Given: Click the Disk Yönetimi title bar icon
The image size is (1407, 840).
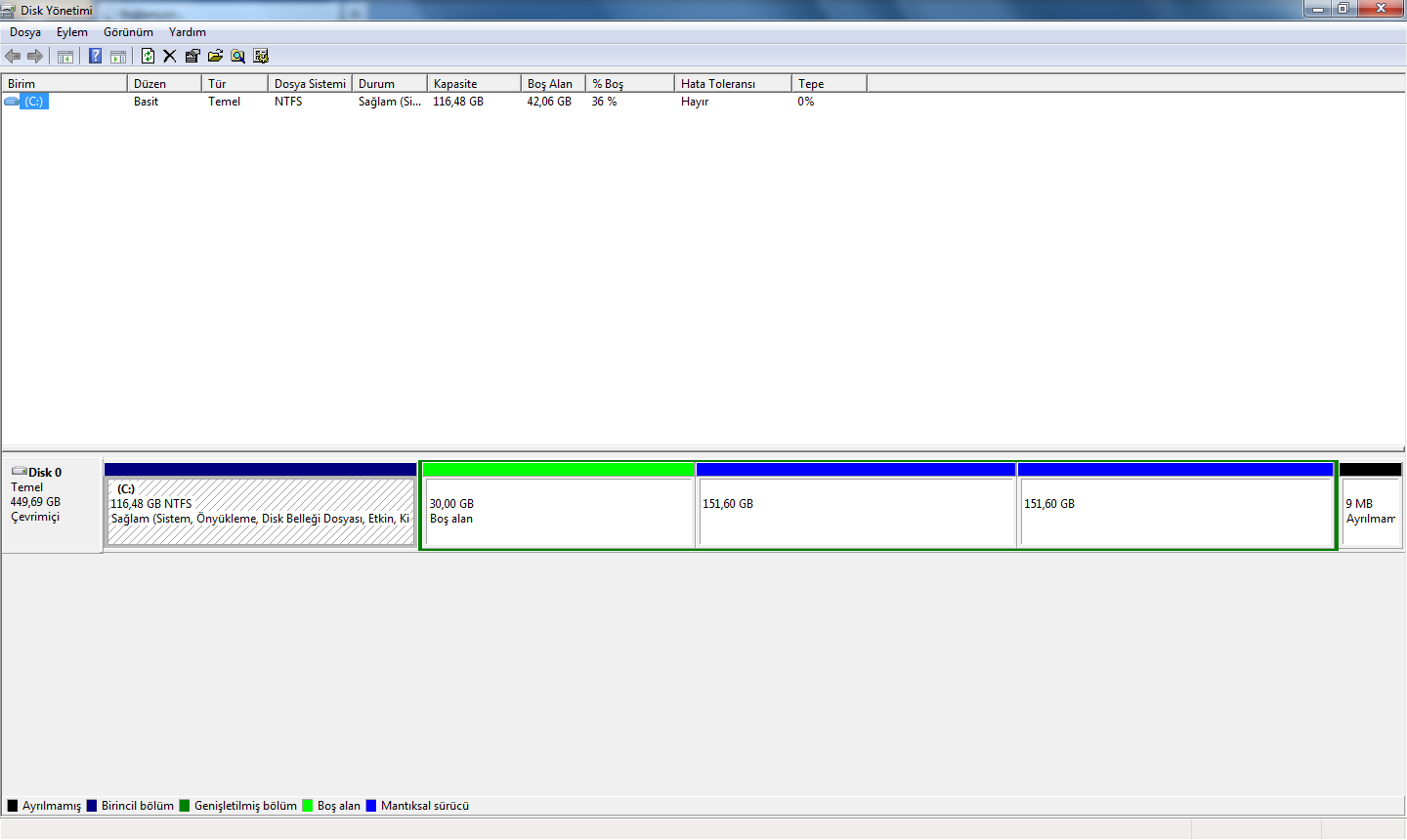Looking at the screenshot, I should click(9, 10).
